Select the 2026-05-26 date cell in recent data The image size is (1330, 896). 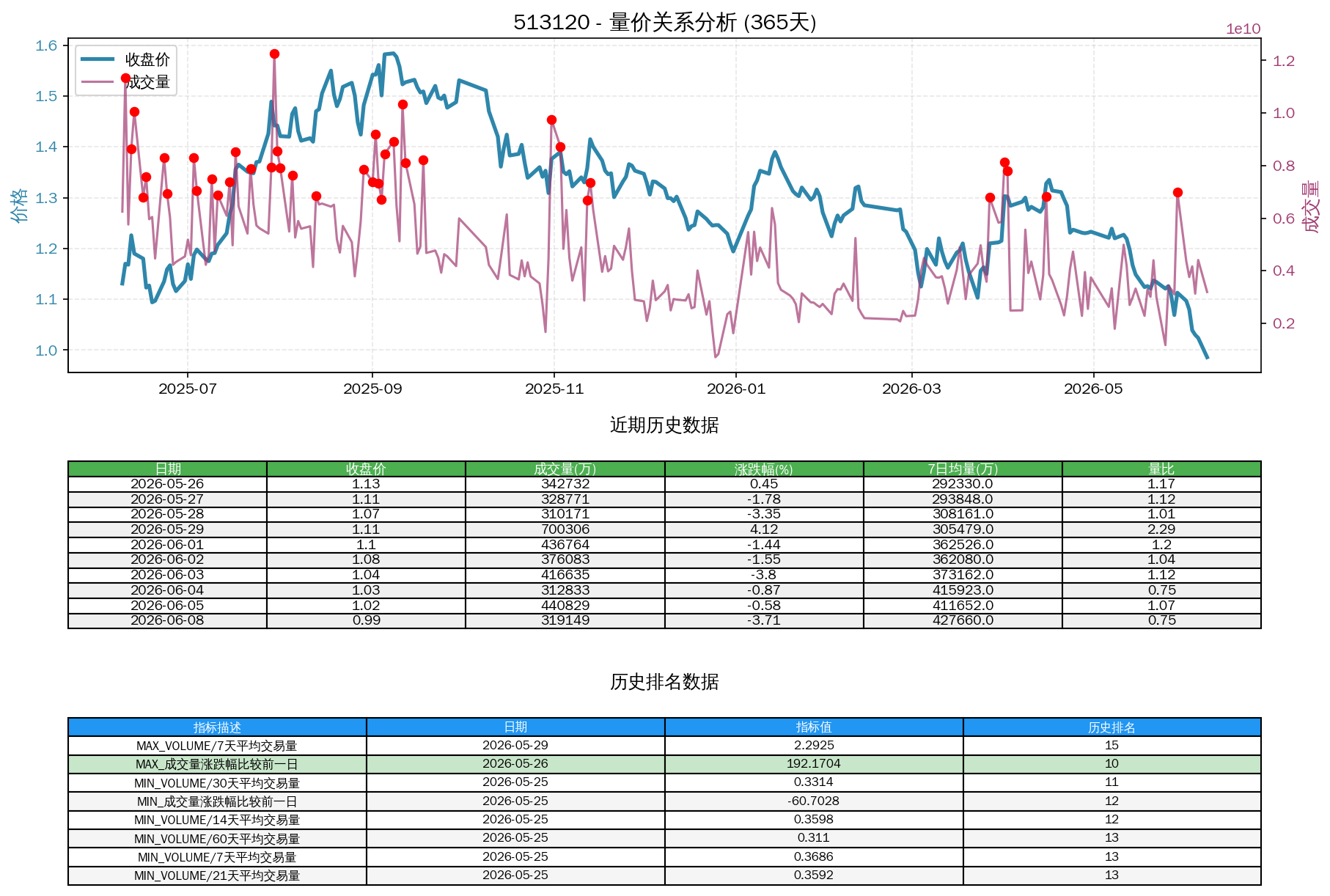click(x=168, y=484)
